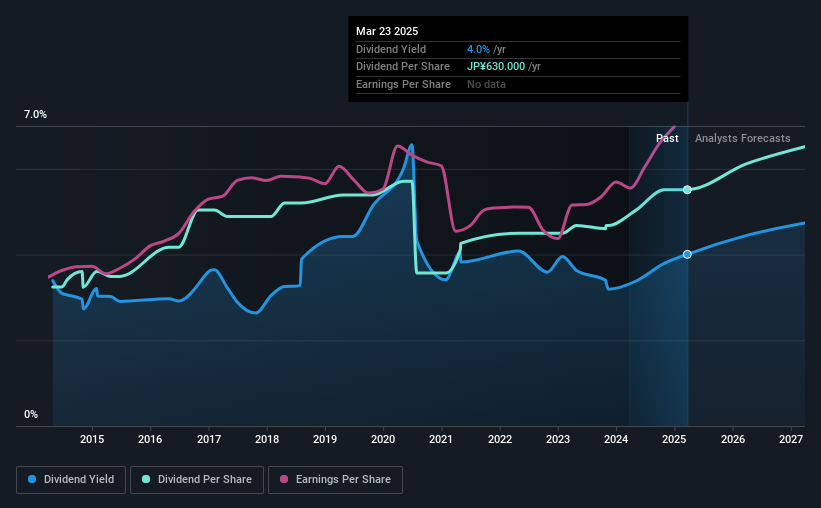
Task: Click the blue data point marker at Mar 2025
Action: [x=687, y=254]
